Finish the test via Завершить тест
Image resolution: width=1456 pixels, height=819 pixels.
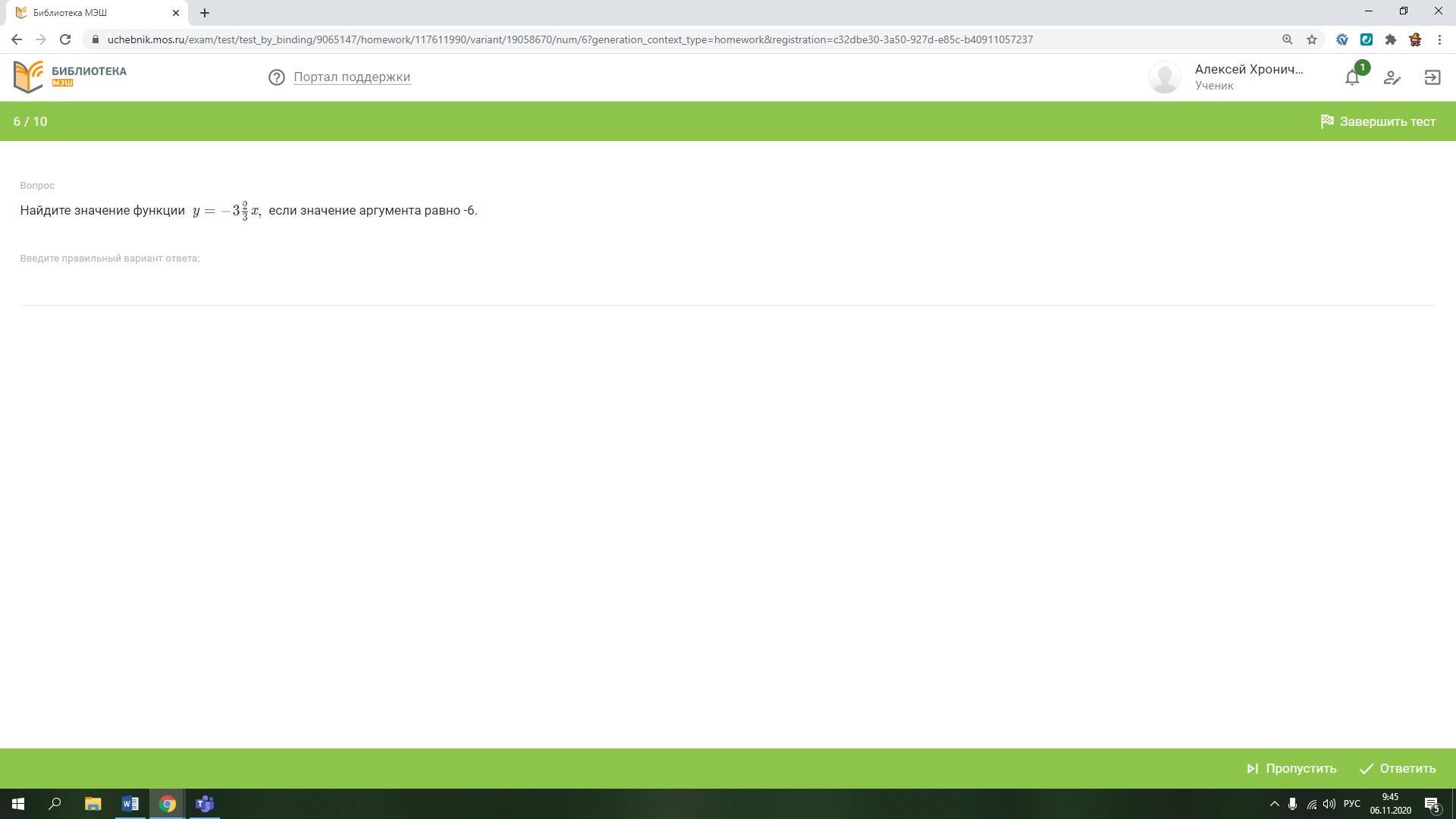pyautogui.click(x=1378, y=121)
